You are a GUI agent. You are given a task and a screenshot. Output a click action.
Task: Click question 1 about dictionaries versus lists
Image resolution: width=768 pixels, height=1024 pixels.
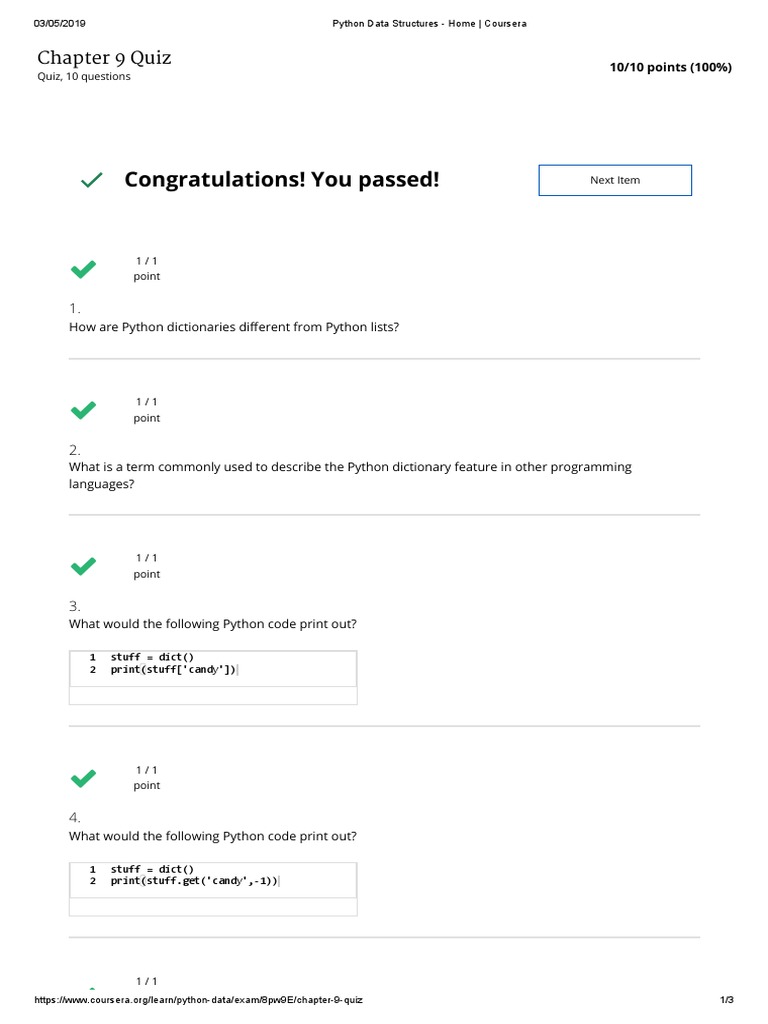point(233,327)
